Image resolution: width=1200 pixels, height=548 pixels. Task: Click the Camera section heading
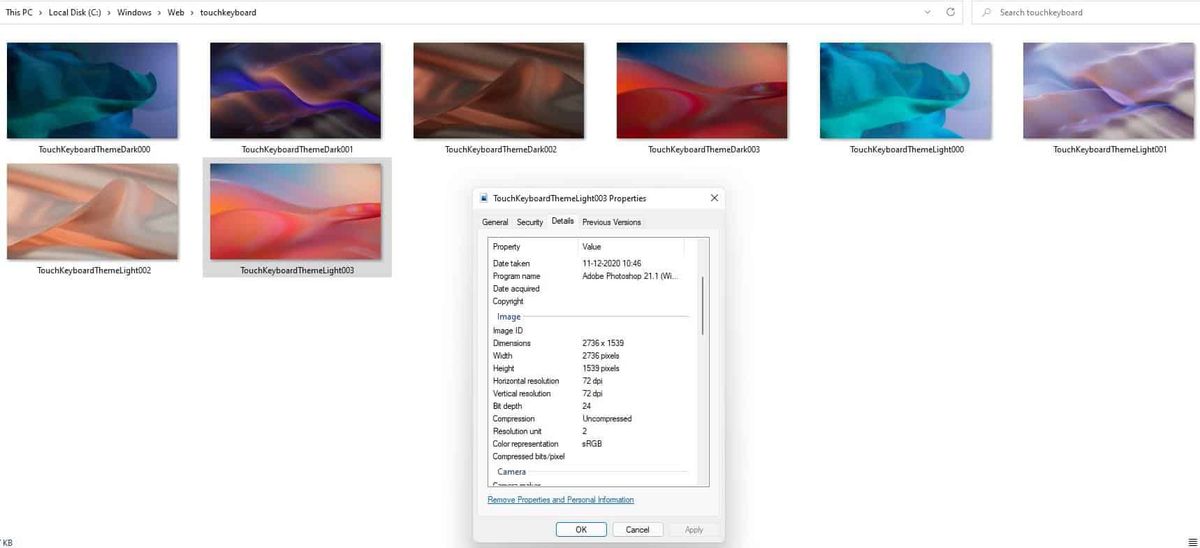pos(512,471)
